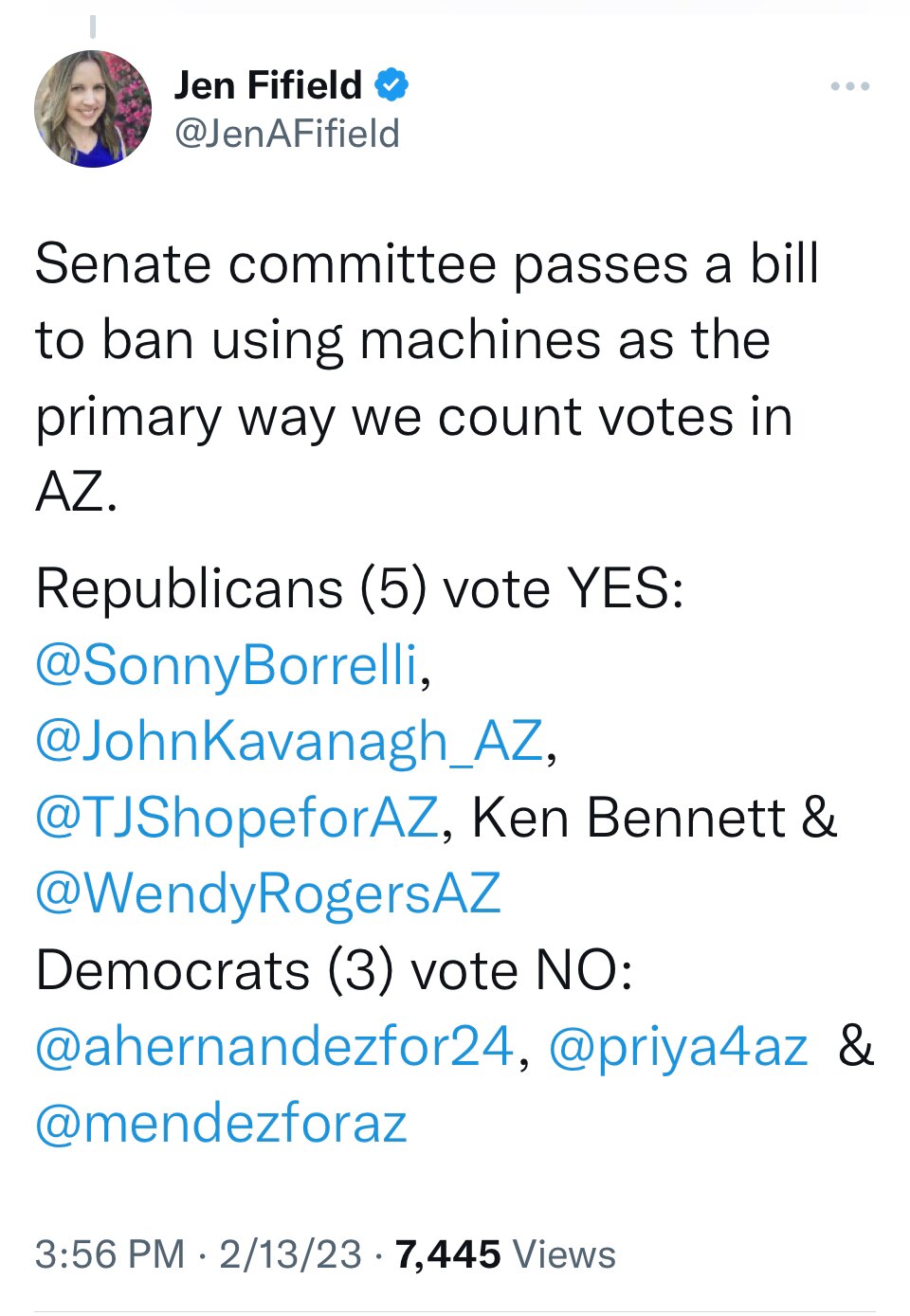Screen dimensions: 910x1316
Task: Open @WendyRogersAZ's profile
Action: point(268,892)
